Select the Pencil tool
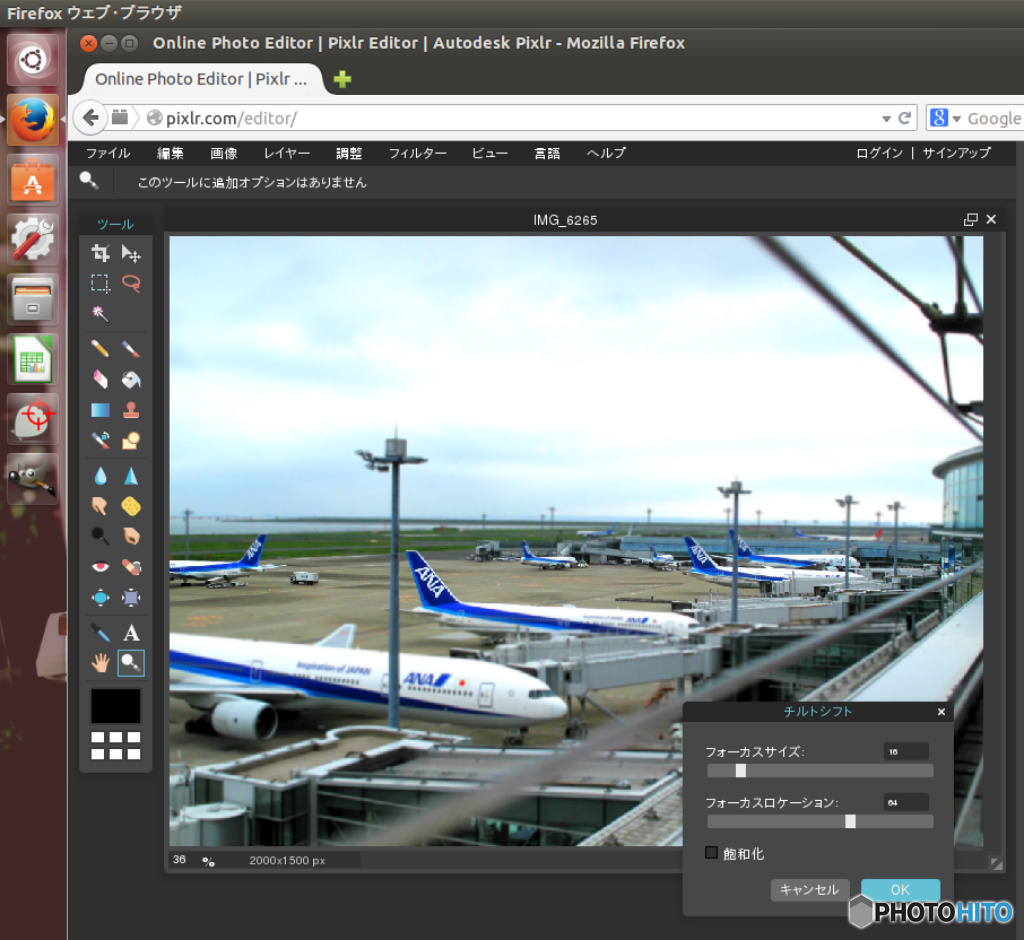Screen dimensions: 1024x940 [100, 348]
